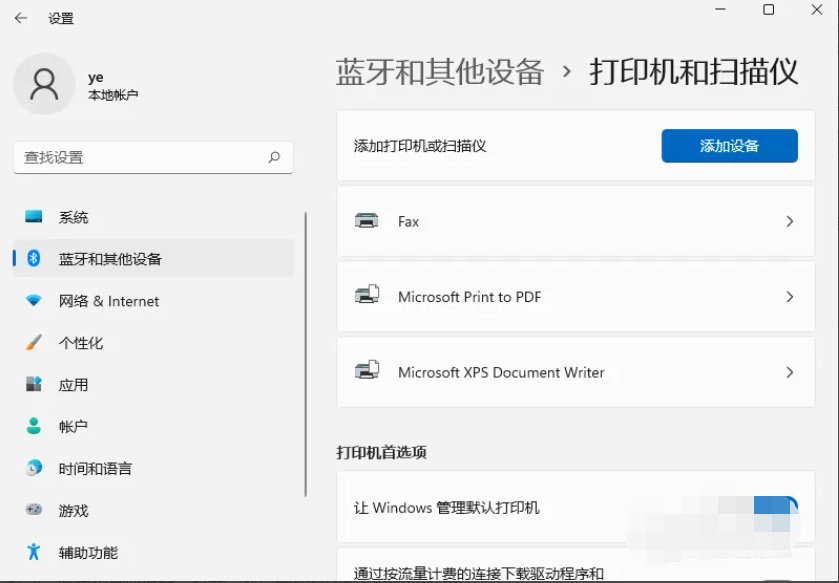Click the 系统 monitor icon in sidebar
Image resolution: width=839 pixels, height=583 pixels.
click(x=34, y=217)
